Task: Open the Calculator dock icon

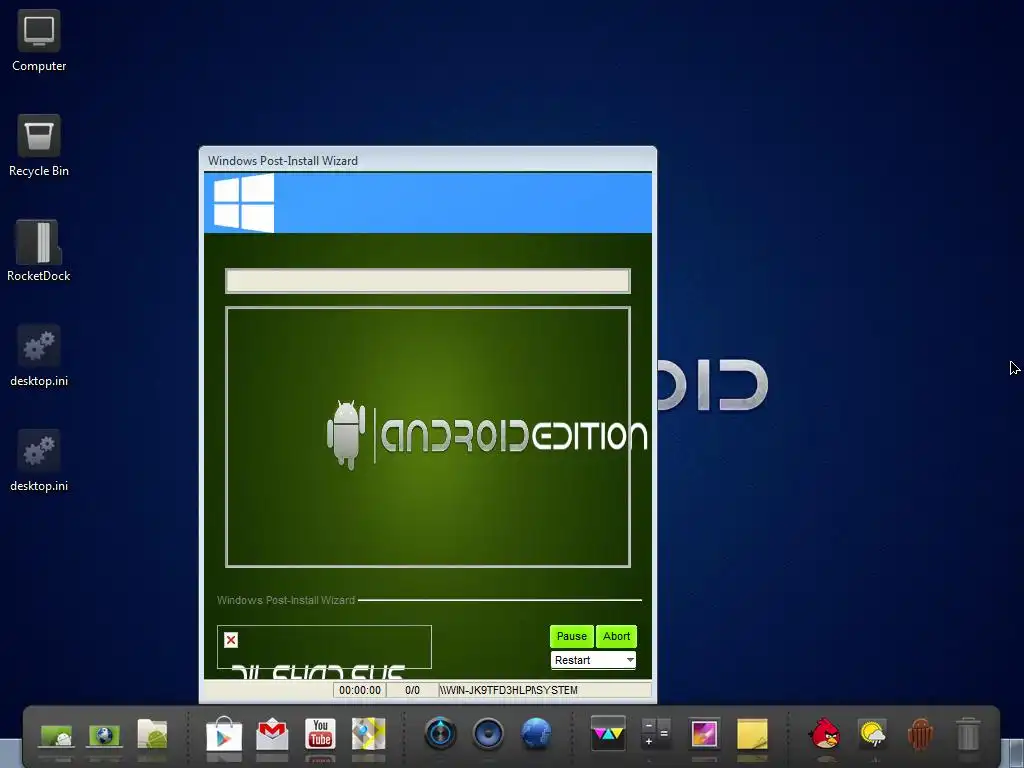Action: 656,734
